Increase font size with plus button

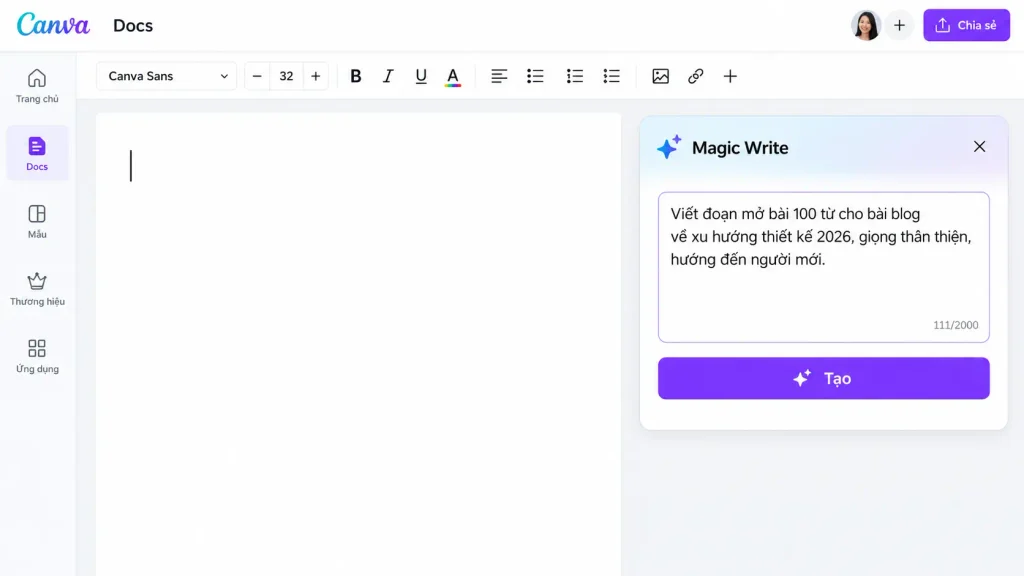pyautogui.click(x=315, y=76)
